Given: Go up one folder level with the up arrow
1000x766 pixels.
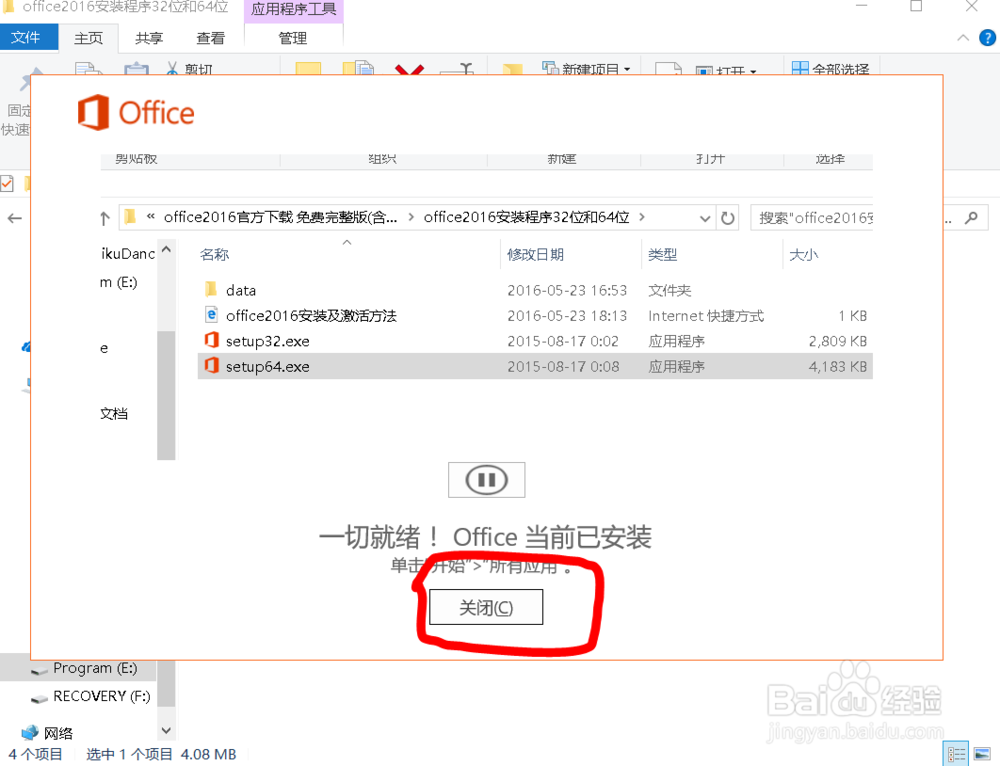Looking at the screenshot, I should [x=105, y=219].
